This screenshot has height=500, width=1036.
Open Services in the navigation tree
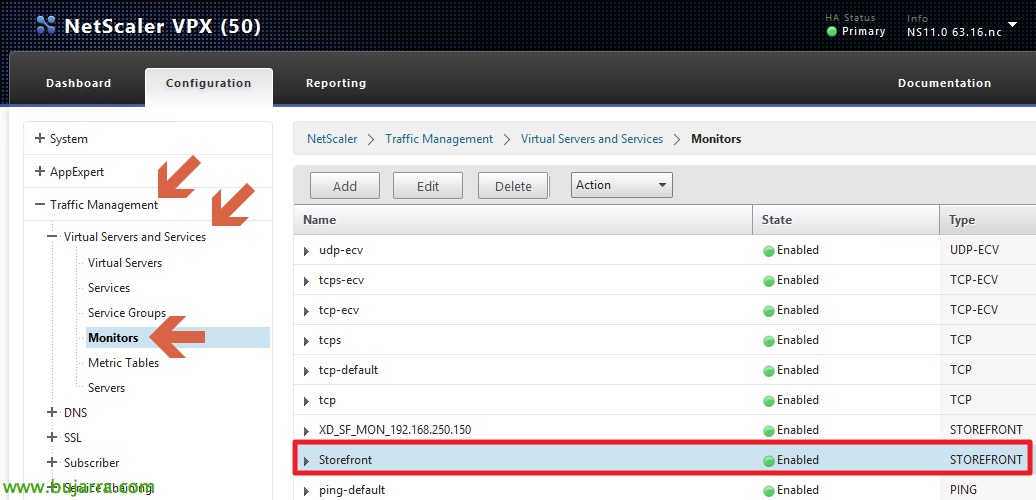click(x=109, y=288)
